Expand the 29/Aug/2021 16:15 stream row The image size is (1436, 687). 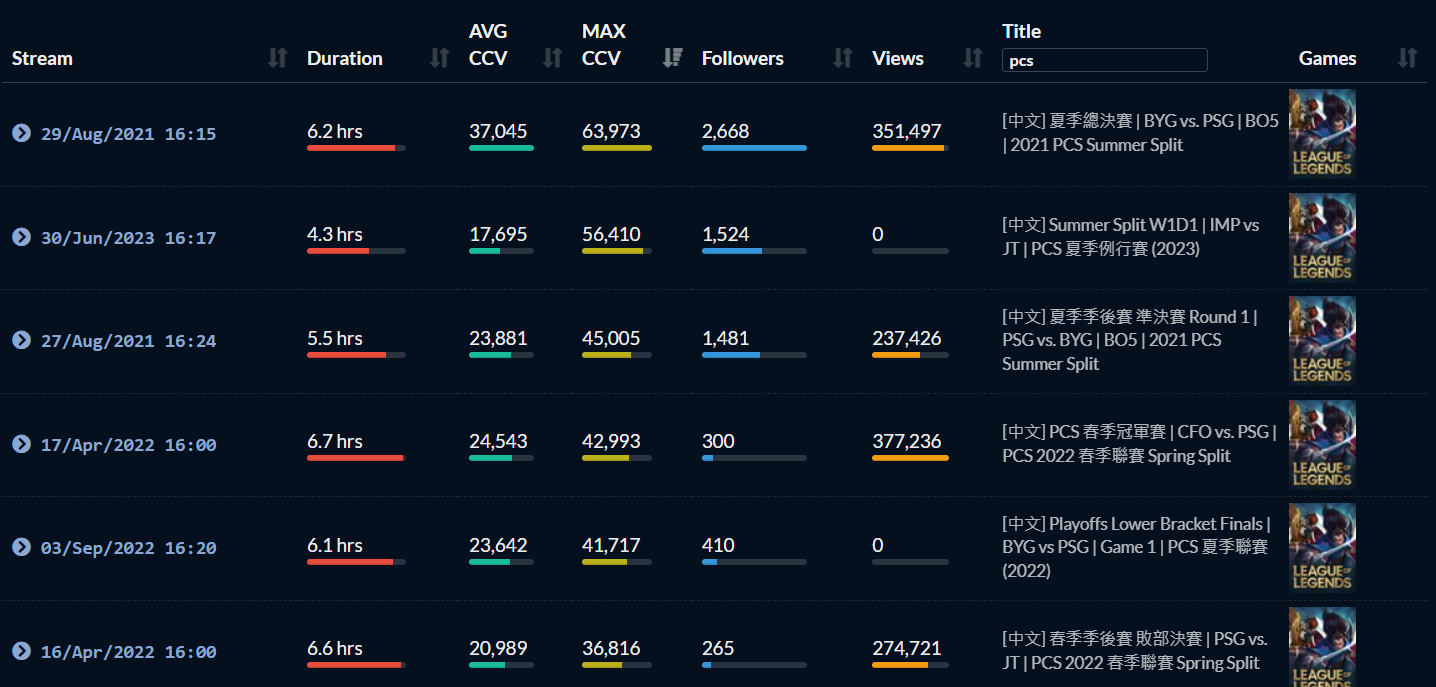[21, 133]
